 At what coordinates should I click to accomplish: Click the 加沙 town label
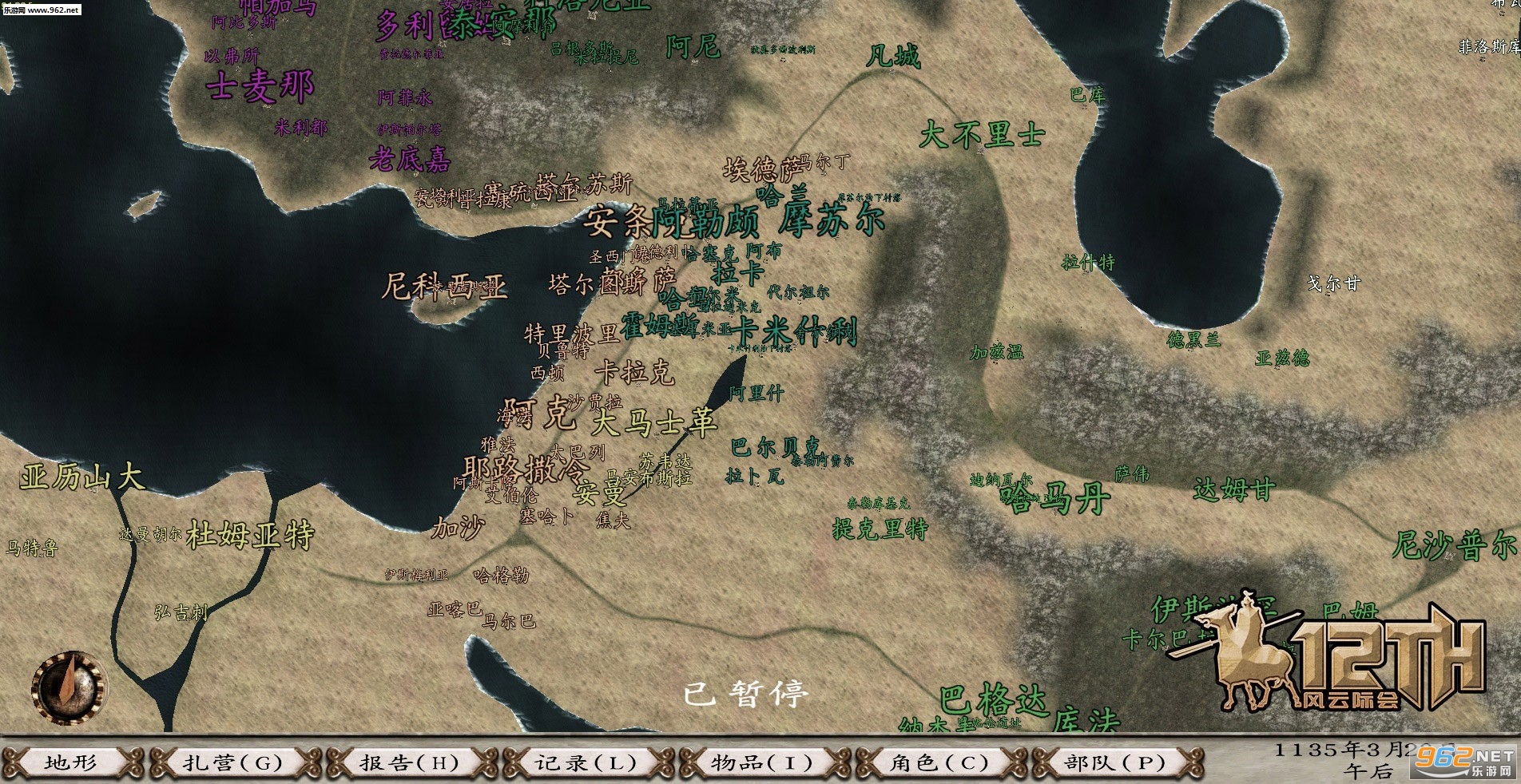(x=458, y=527)
